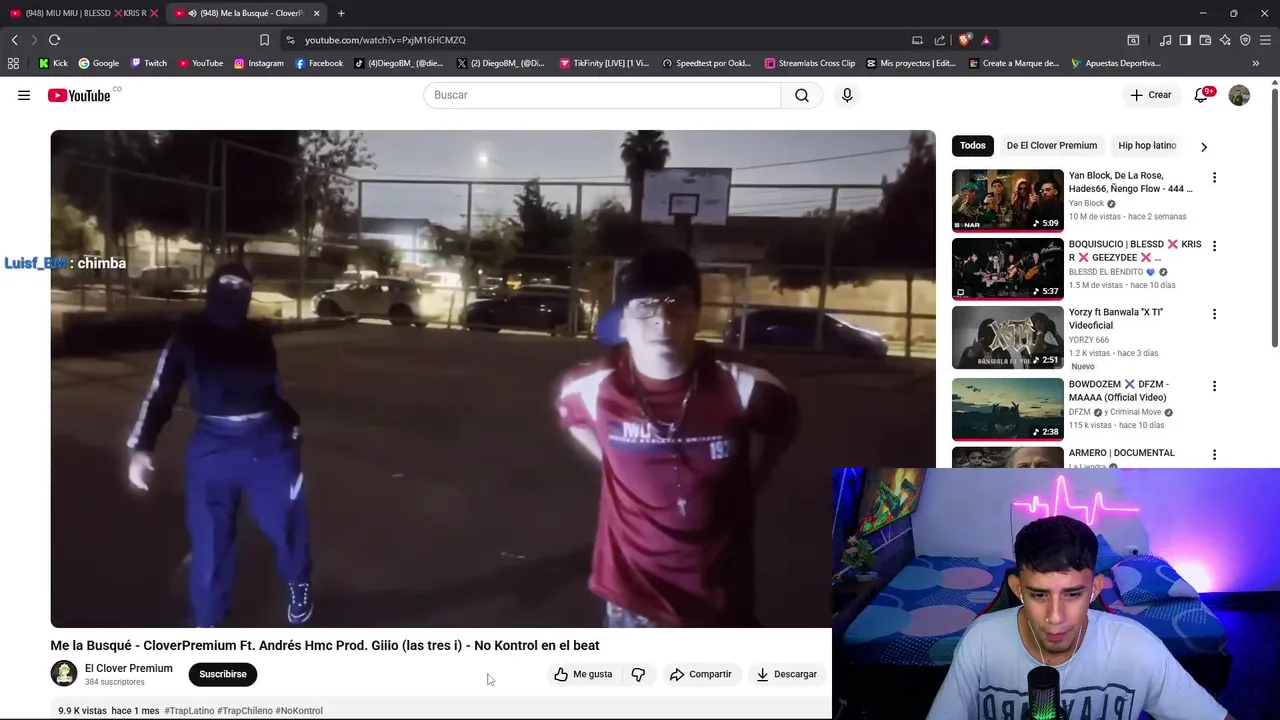Select the Todos filter chip
This screenshot has width=1280, height=720.
[x=973, y=146]
